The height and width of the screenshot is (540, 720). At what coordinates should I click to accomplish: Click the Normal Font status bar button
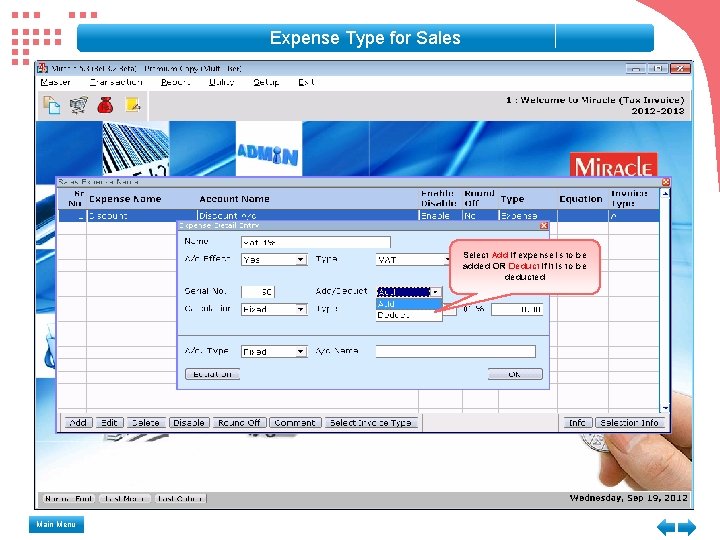point(69,499)
